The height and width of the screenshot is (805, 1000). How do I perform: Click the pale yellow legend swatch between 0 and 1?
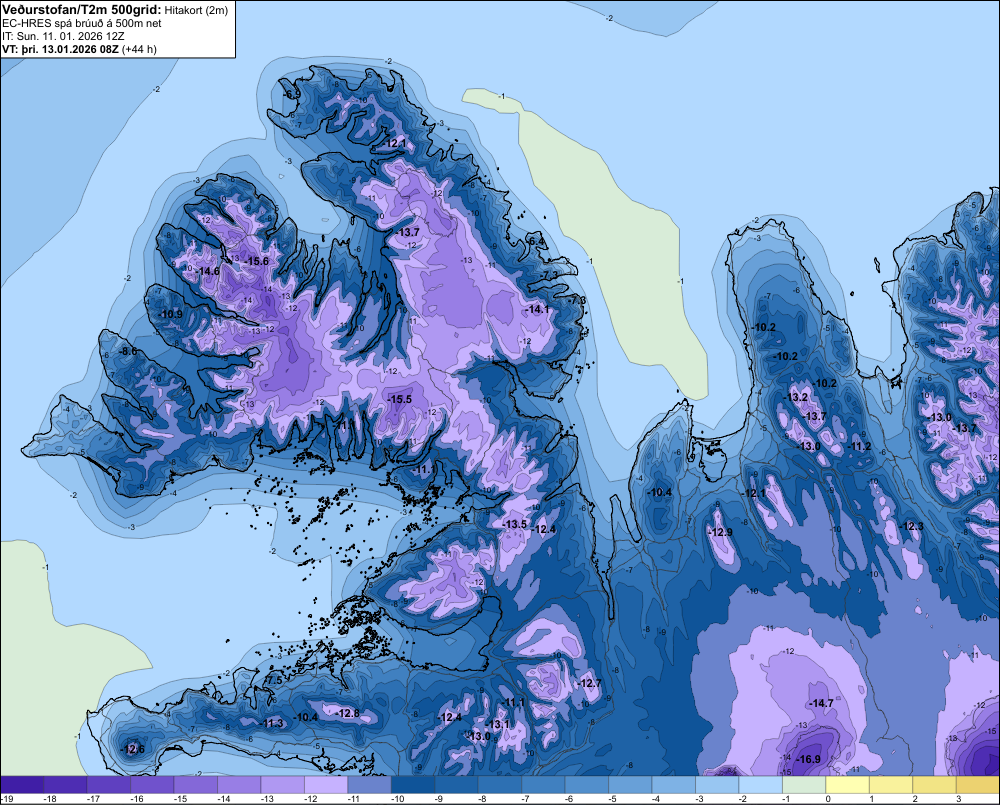coord(848,784)
